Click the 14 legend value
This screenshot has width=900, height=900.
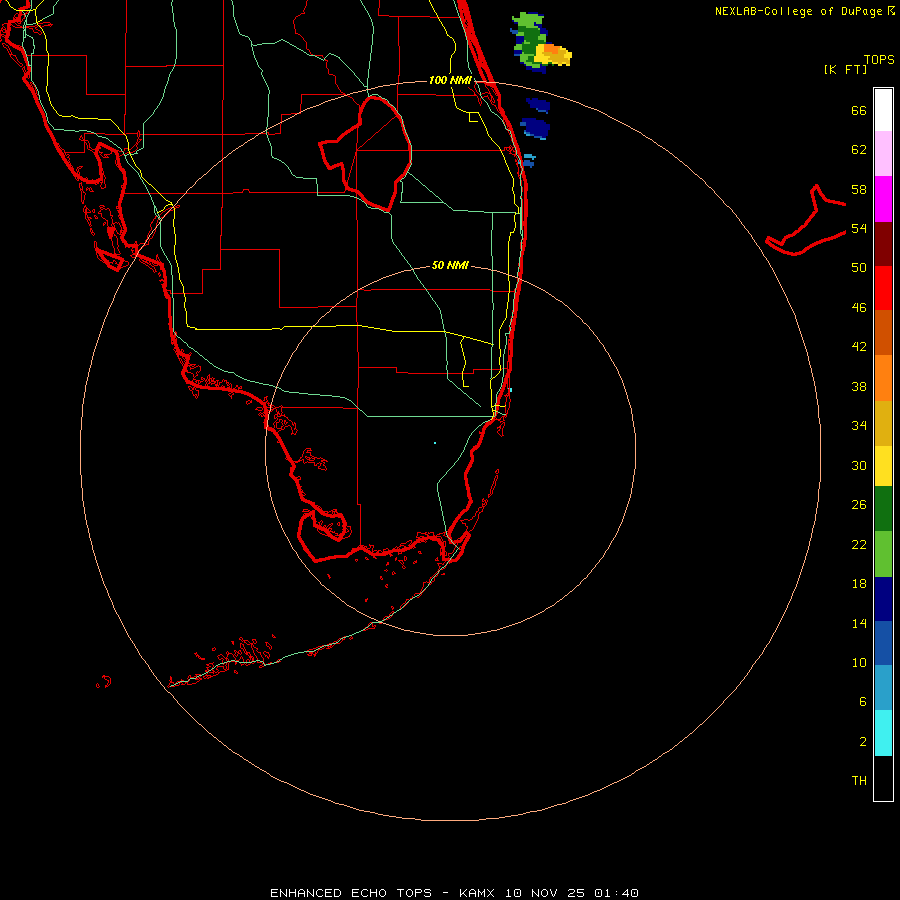click(859, 623)
